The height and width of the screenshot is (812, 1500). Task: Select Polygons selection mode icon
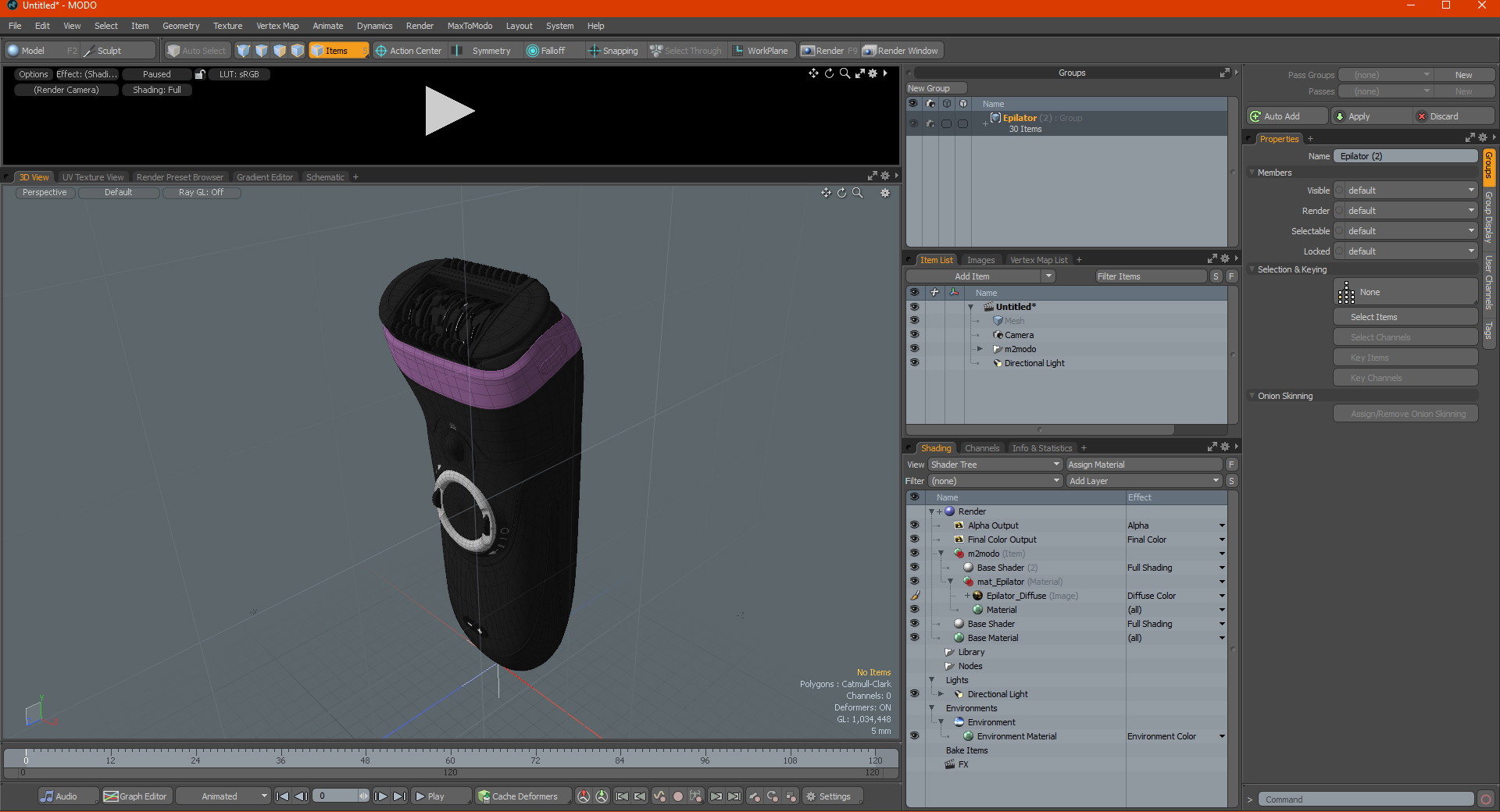[x=279, y=51]
